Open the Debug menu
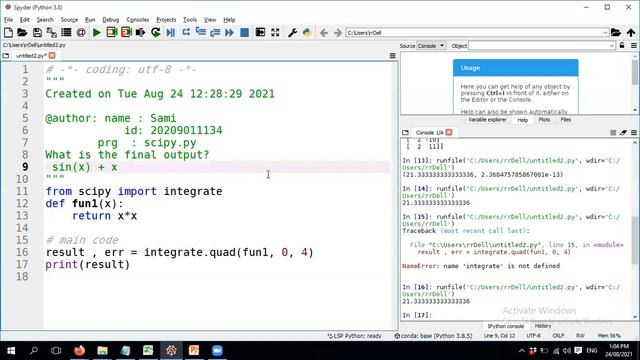Image resolution: width=640 pixels, height=360 pixels. (x=111, y=20)
